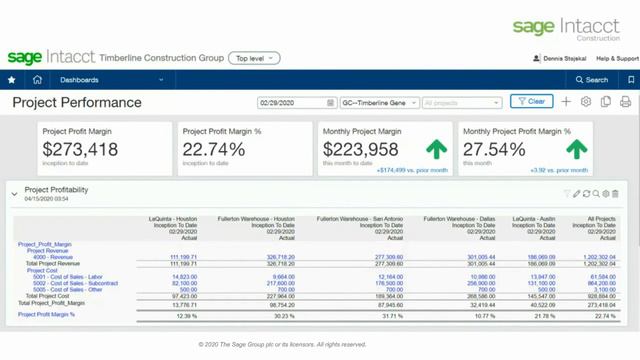This screenshot has width=640, height=360.
Task: Open 5005 - Cost of Sales - Other link
Action: (67, 290)
